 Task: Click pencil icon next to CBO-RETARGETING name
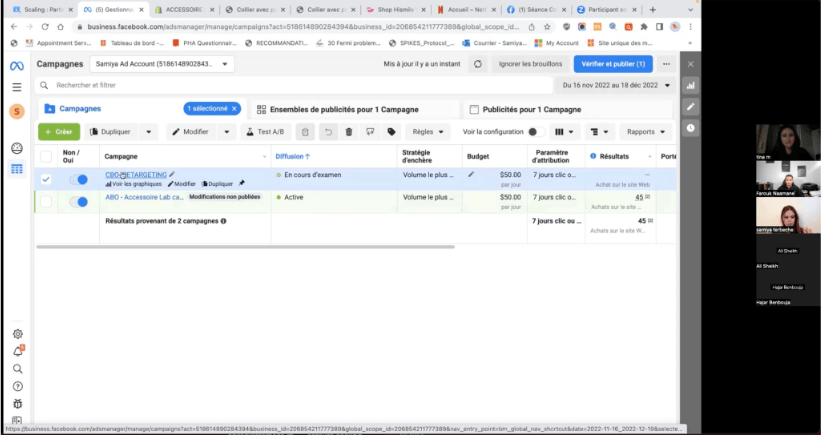[172, 175]
